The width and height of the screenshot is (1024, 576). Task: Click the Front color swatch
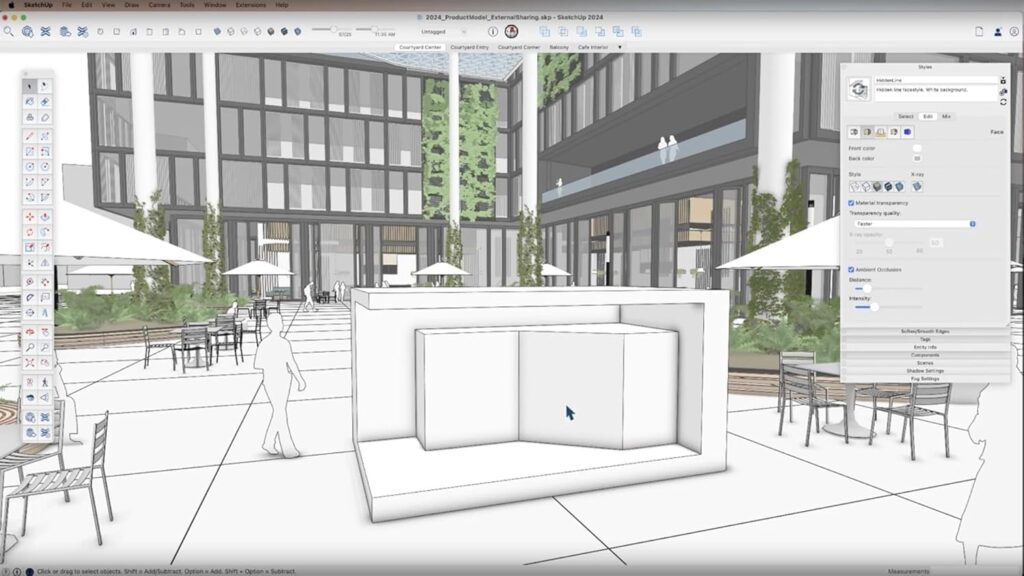(x=916, y=149)
